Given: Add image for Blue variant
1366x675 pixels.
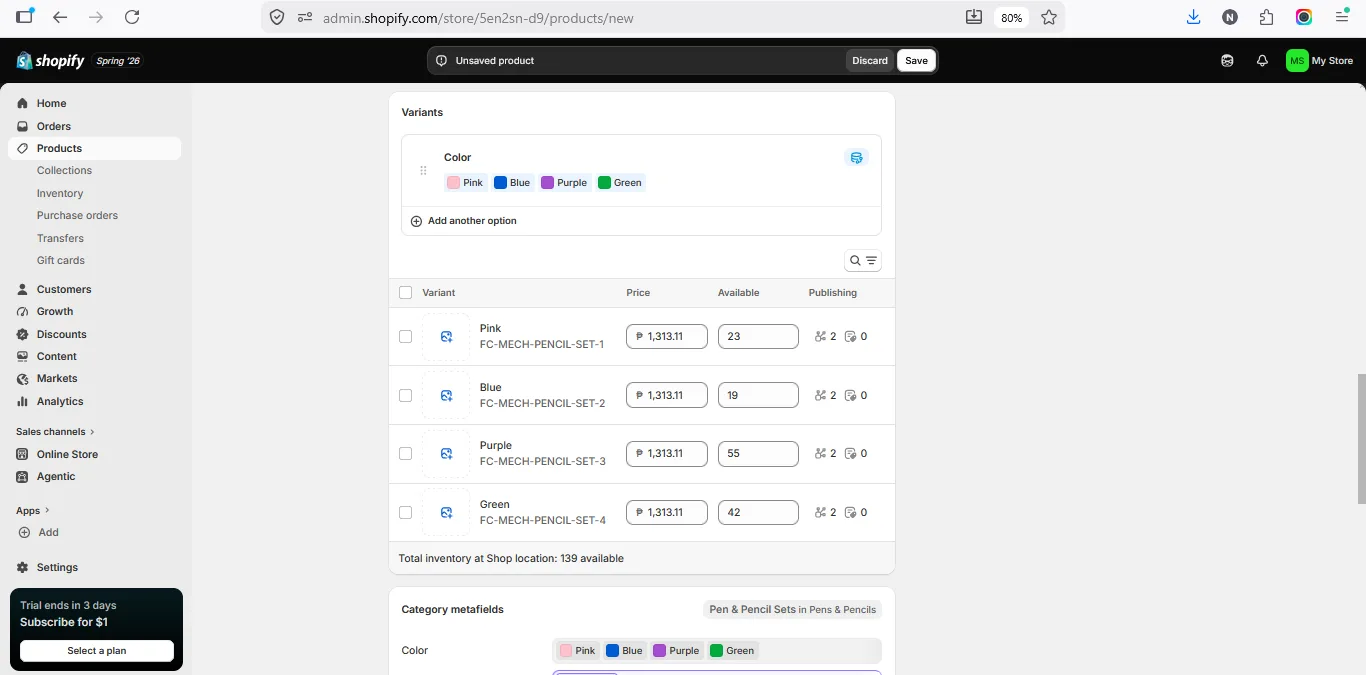Looking at the screenshot, I should click(x=446, y=395).
